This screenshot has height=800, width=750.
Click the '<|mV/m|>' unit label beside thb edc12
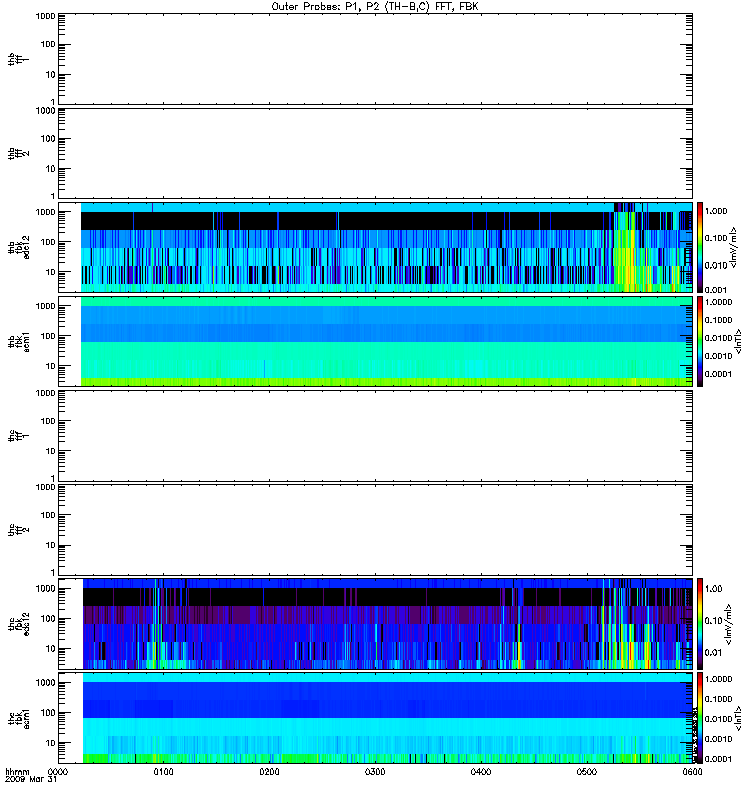[x=734, y=247]
